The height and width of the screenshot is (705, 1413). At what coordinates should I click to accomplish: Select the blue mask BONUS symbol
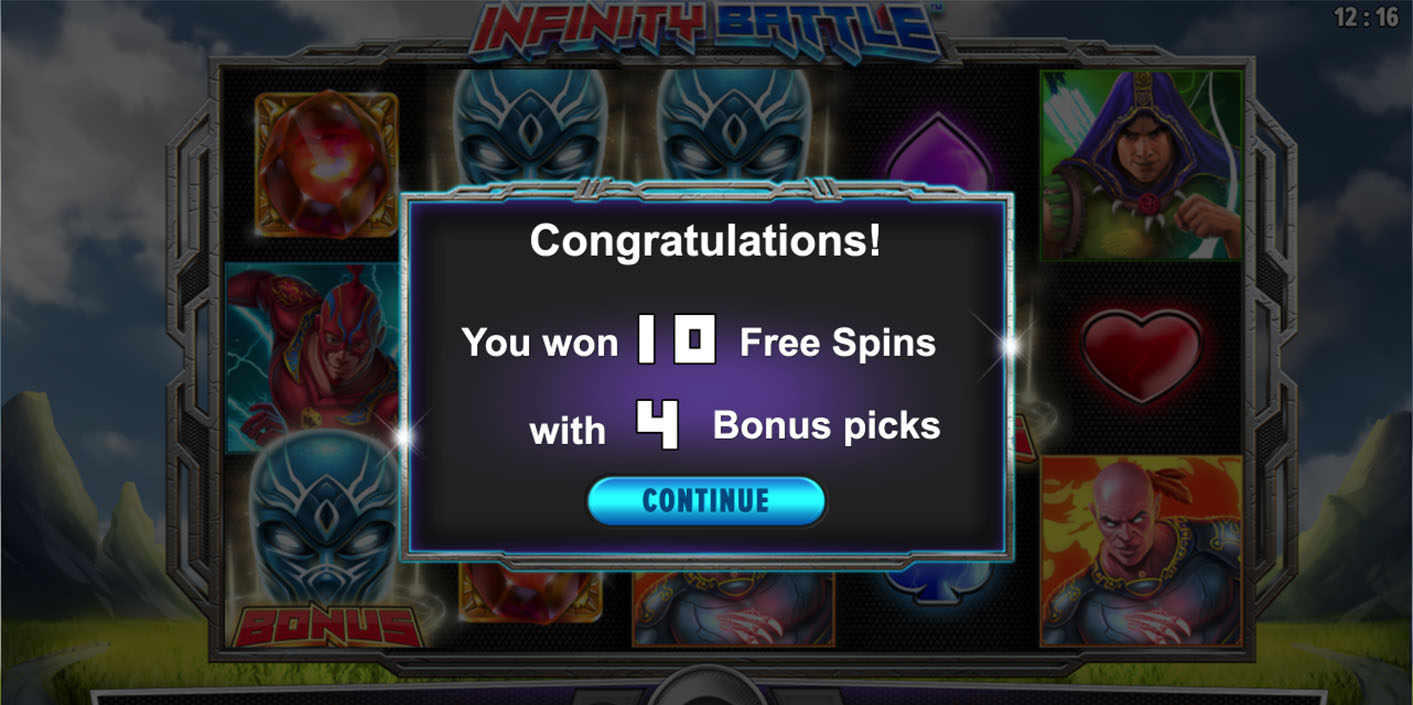[326, 540]
